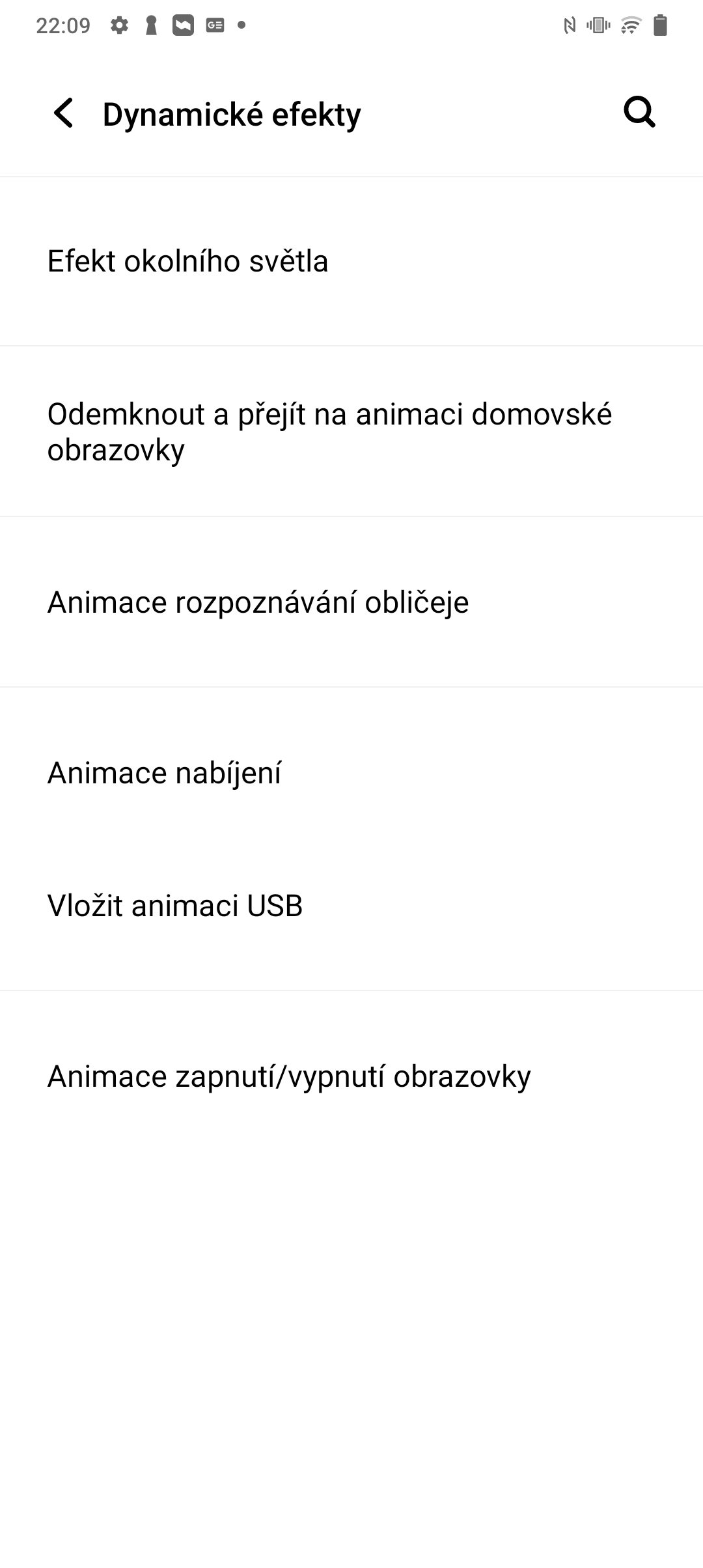Tap the square wave notification icon

(x=183, y=26)
